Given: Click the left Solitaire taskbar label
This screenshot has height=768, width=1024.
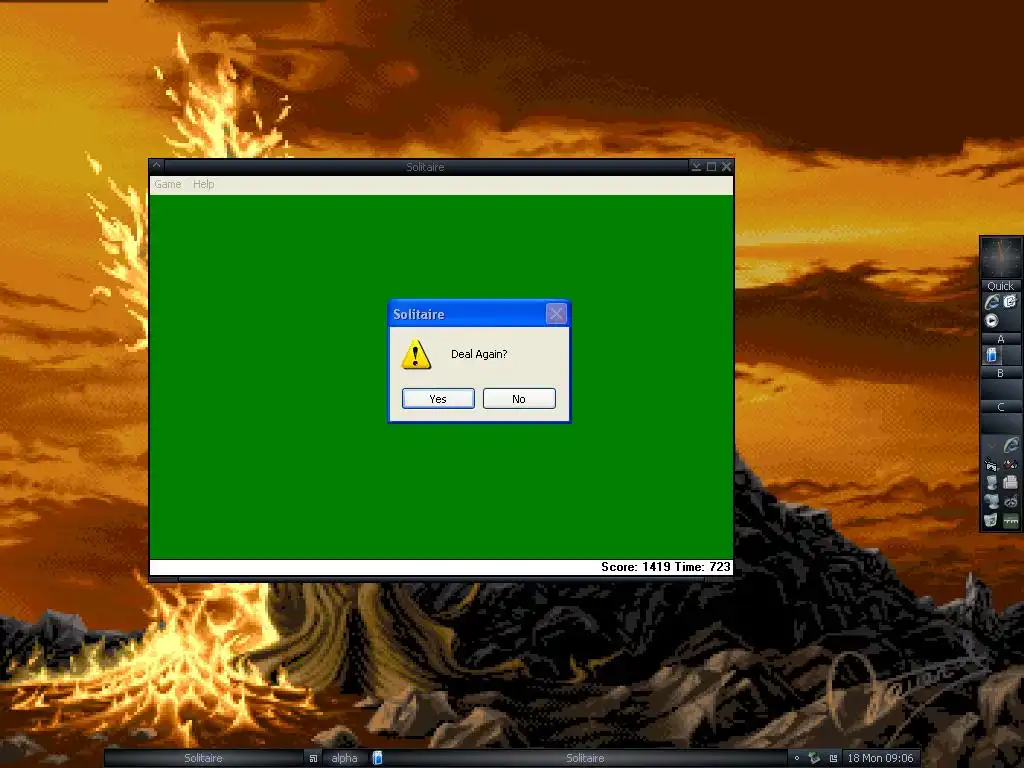Looking at the screenshot, I should point(203,758).
